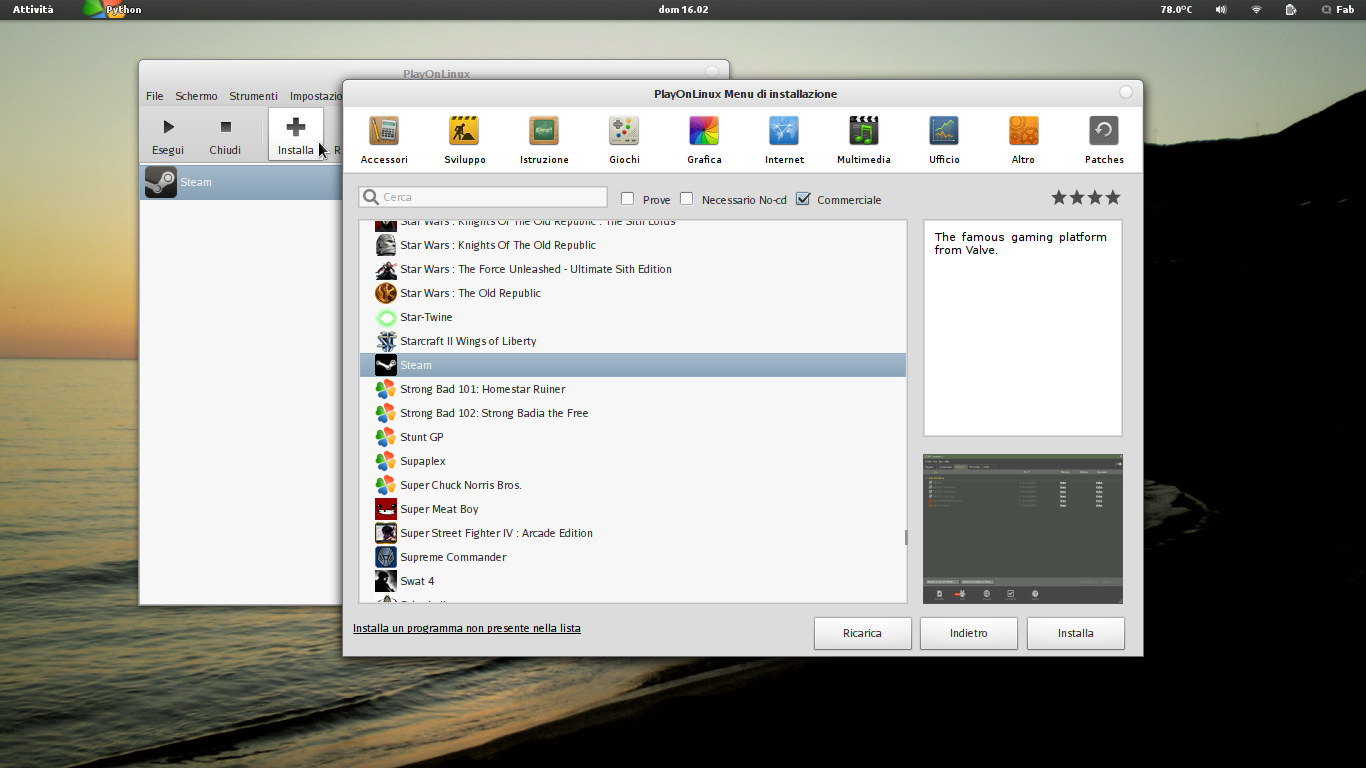This screenshot has height=768, width=1366.
Task: Open the Fab user menu
Action: (1337, 9)
